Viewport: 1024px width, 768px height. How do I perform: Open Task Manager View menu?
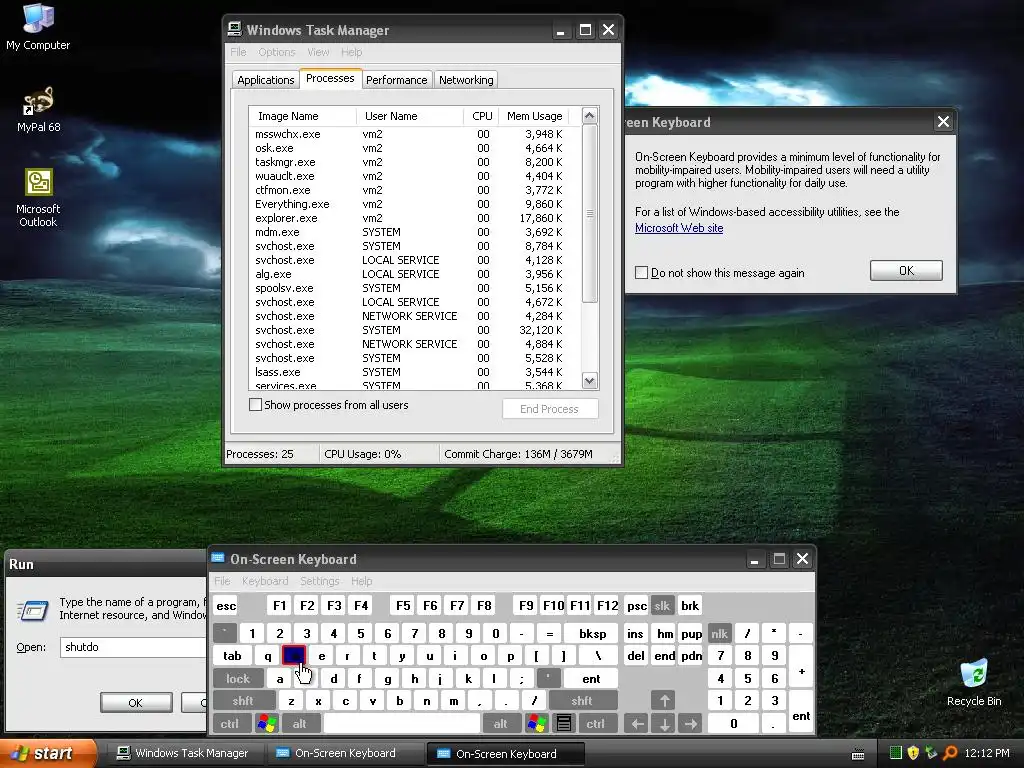(x=318, y=52)
